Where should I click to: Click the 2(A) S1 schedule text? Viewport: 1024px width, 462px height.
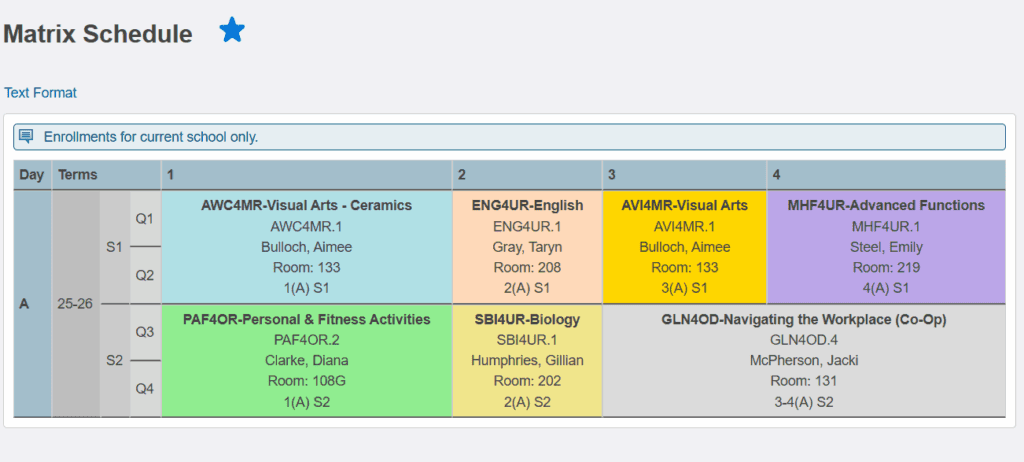(527, 288)
